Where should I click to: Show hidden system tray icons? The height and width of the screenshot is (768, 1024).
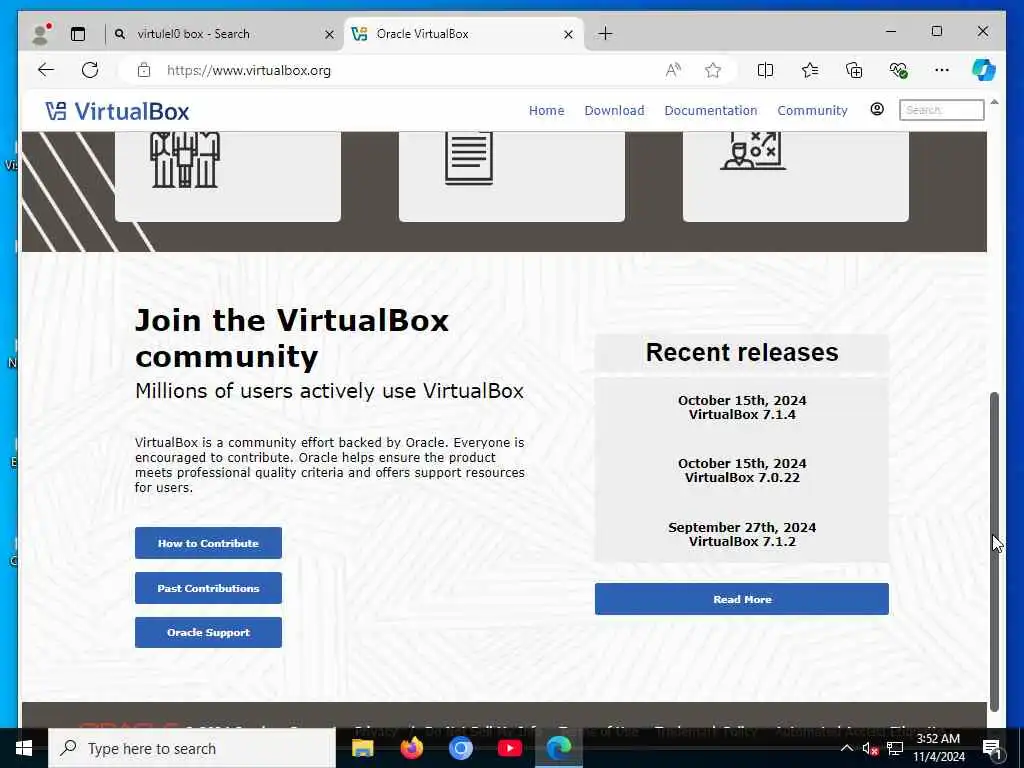pos(846,748)
